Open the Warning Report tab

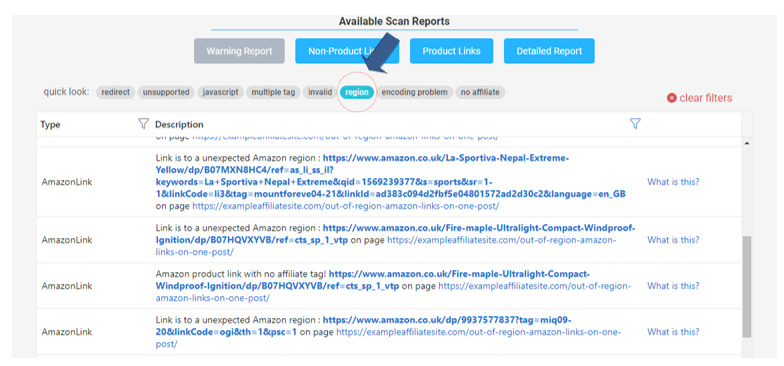coord(239,51)
